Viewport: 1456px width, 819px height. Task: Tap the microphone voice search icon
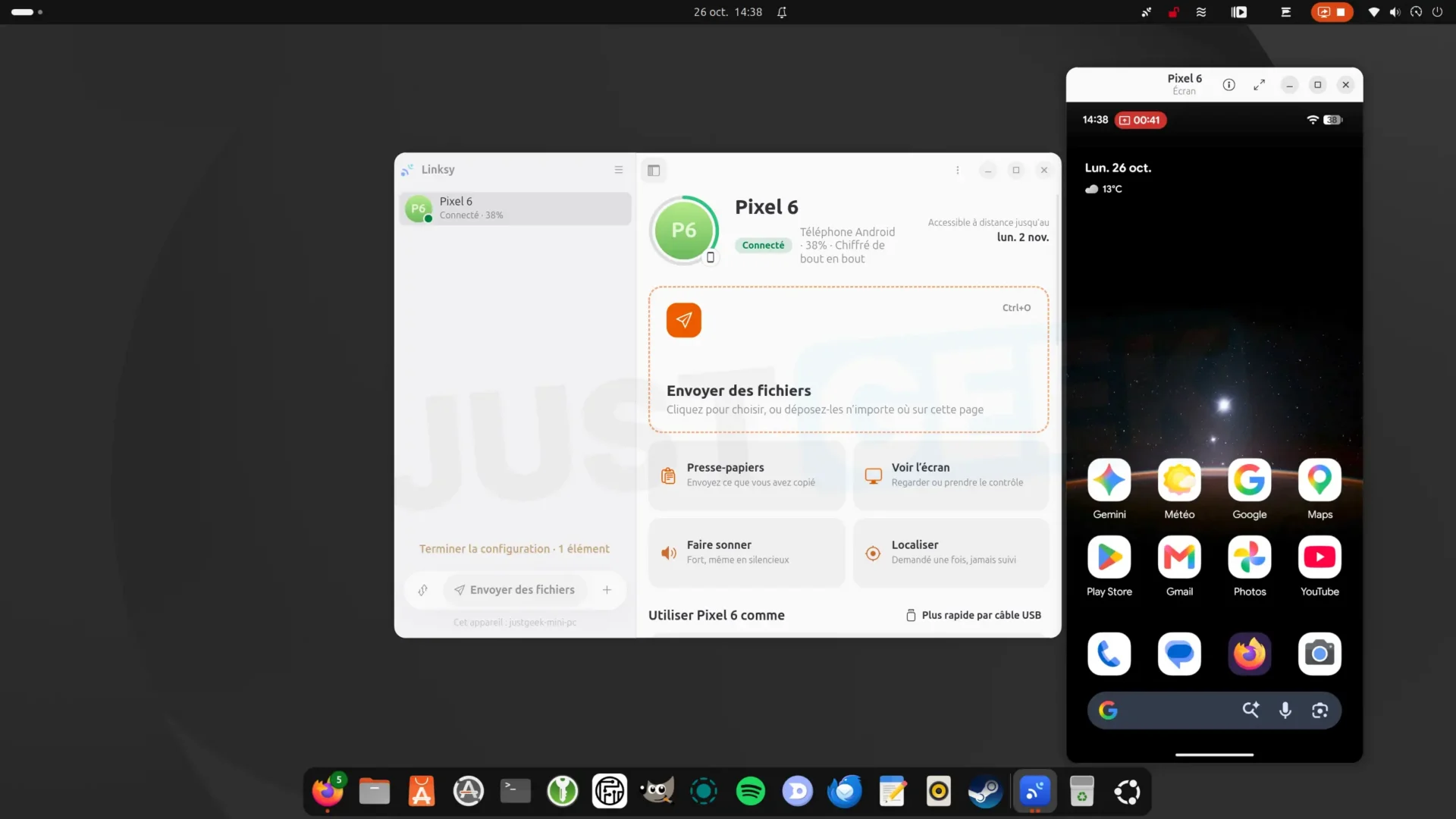click(1285, 711)
